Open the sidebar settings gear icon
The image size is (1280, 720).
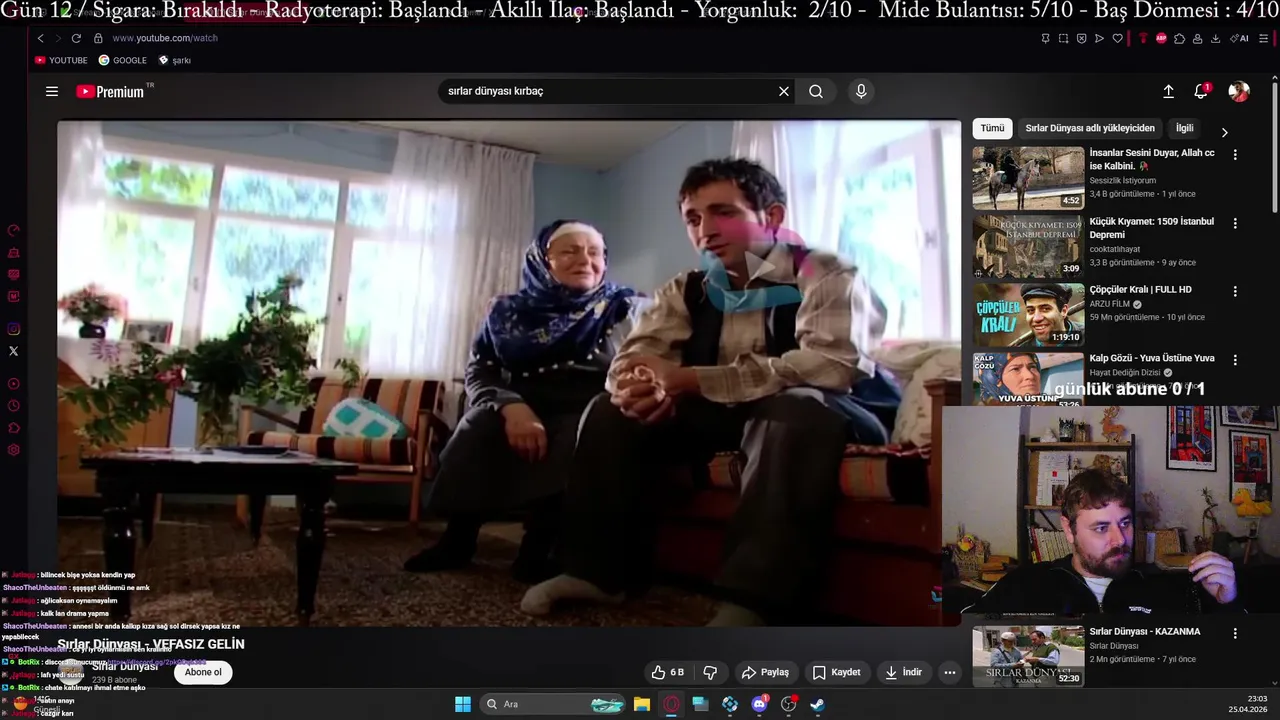pos(13,450)
